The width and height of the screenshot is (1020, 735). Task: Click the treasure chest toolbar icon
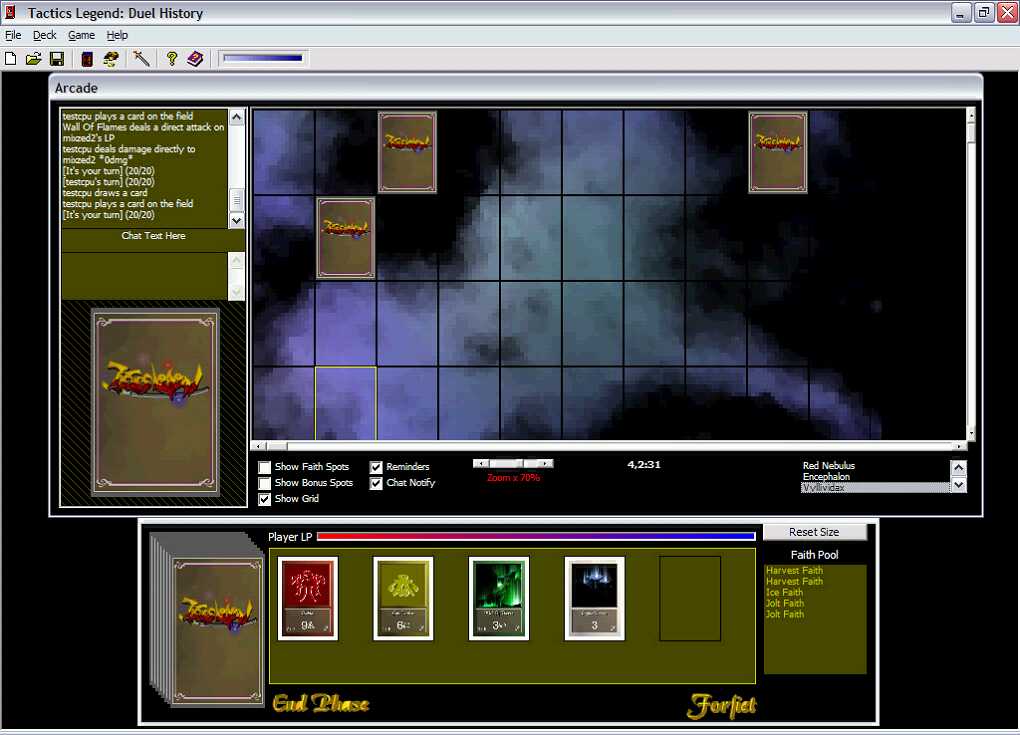[x=110, y=59]
